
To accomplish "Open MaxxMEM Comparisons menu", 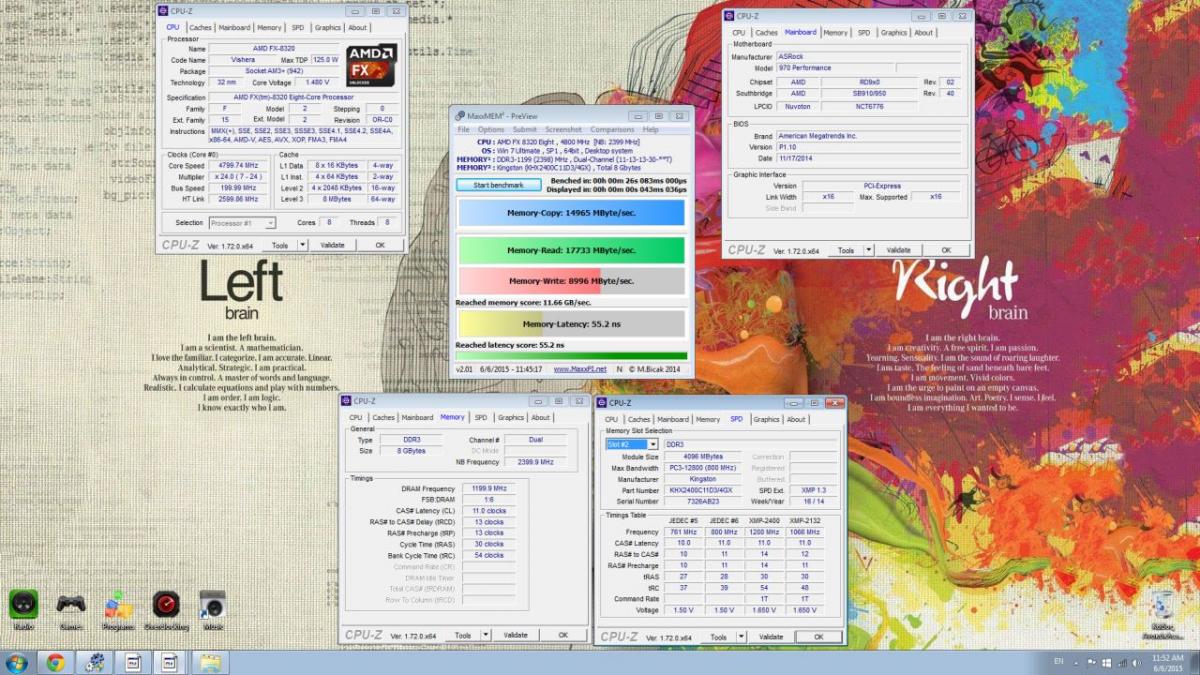I will 612,130.
